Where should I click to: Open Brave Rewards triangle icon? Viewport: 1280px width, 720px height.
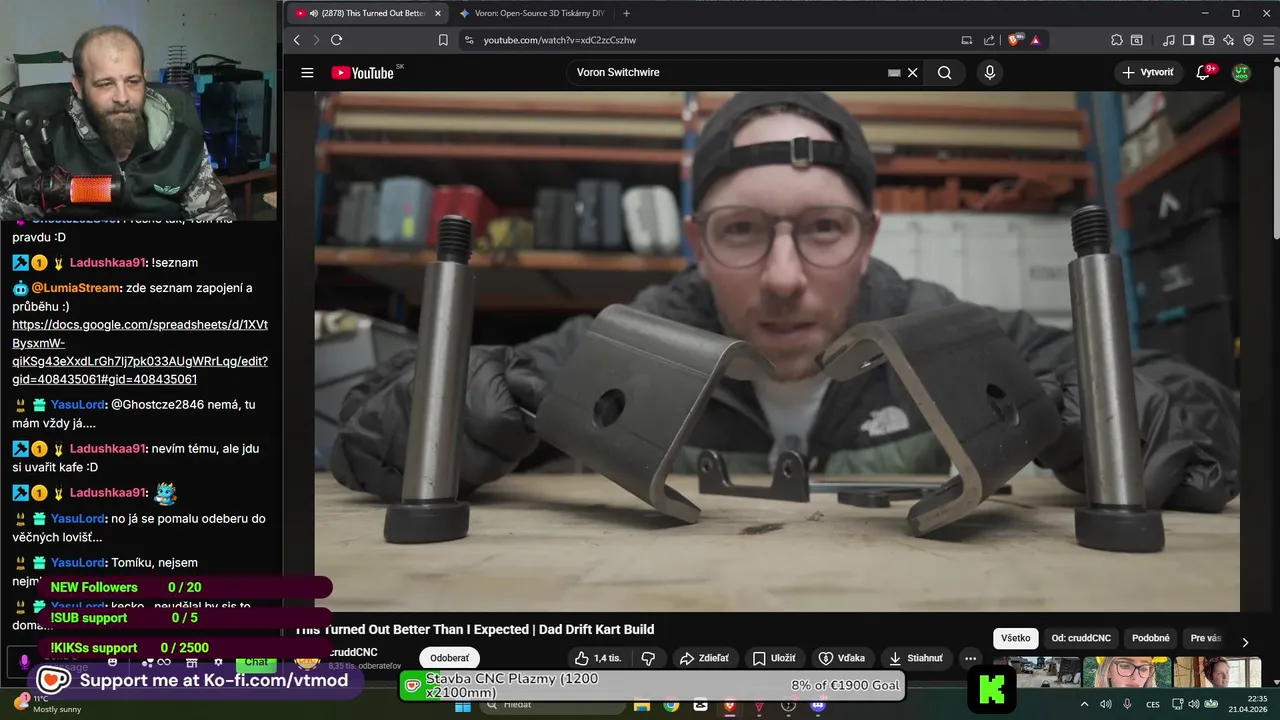point(1035,40)
